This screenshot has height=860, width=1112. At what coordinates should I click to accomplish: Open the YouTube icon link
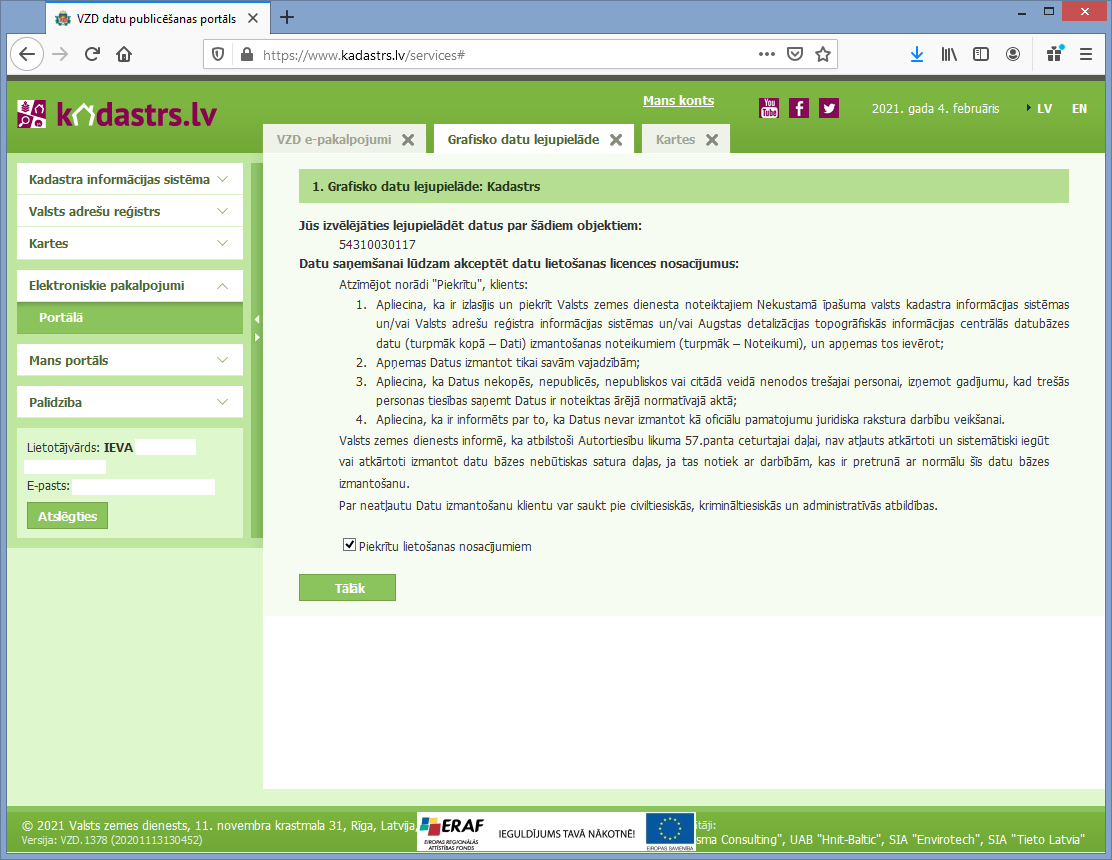click(x=769, y=108)
